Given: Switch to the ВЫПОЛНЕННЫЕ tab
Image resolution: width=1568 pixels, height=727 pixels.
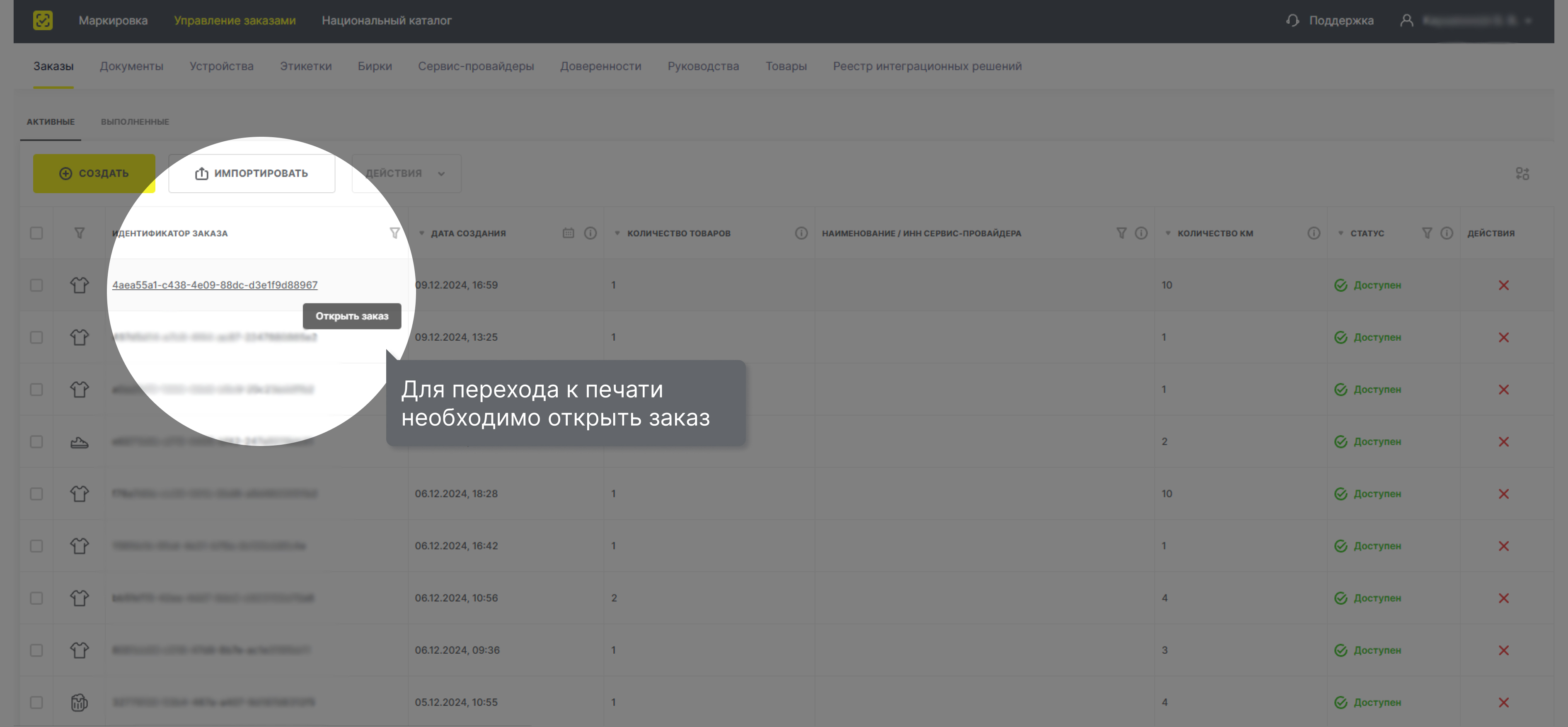Looking at the screenshot, I should 135,121.
